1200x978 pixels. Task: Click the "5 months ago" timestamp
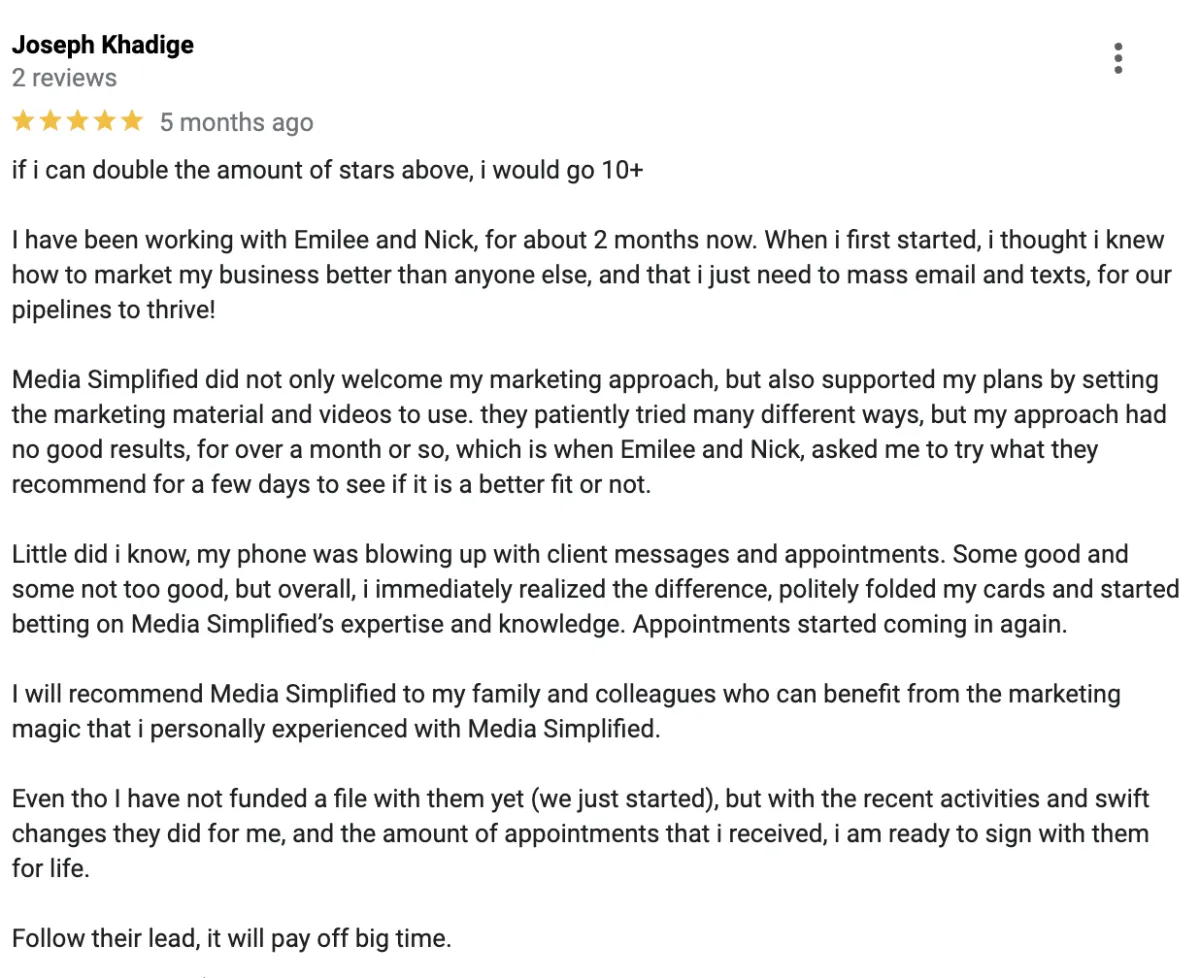coord(237,123)
